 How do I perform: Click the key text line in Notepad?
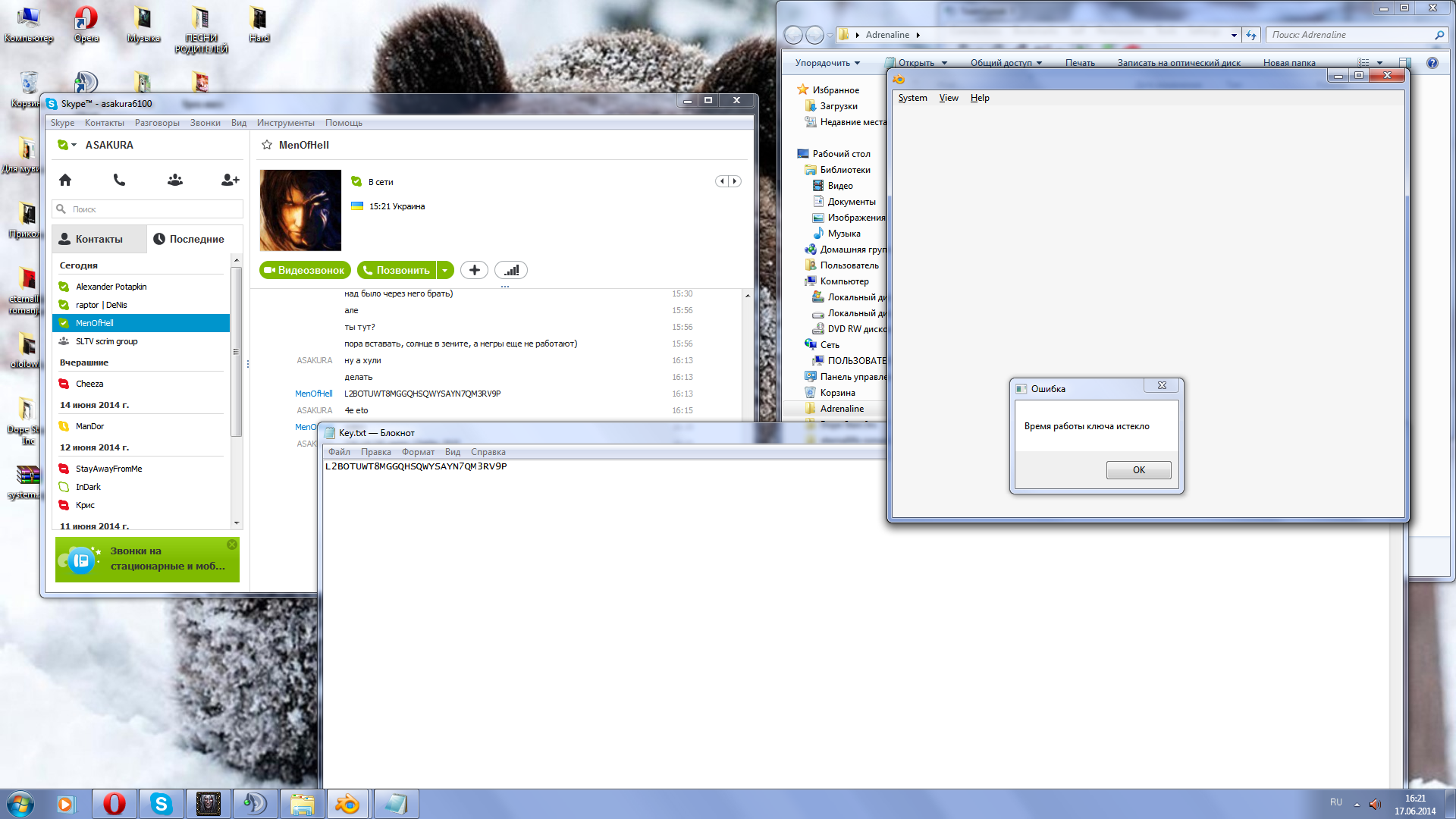tap(416, 466)
